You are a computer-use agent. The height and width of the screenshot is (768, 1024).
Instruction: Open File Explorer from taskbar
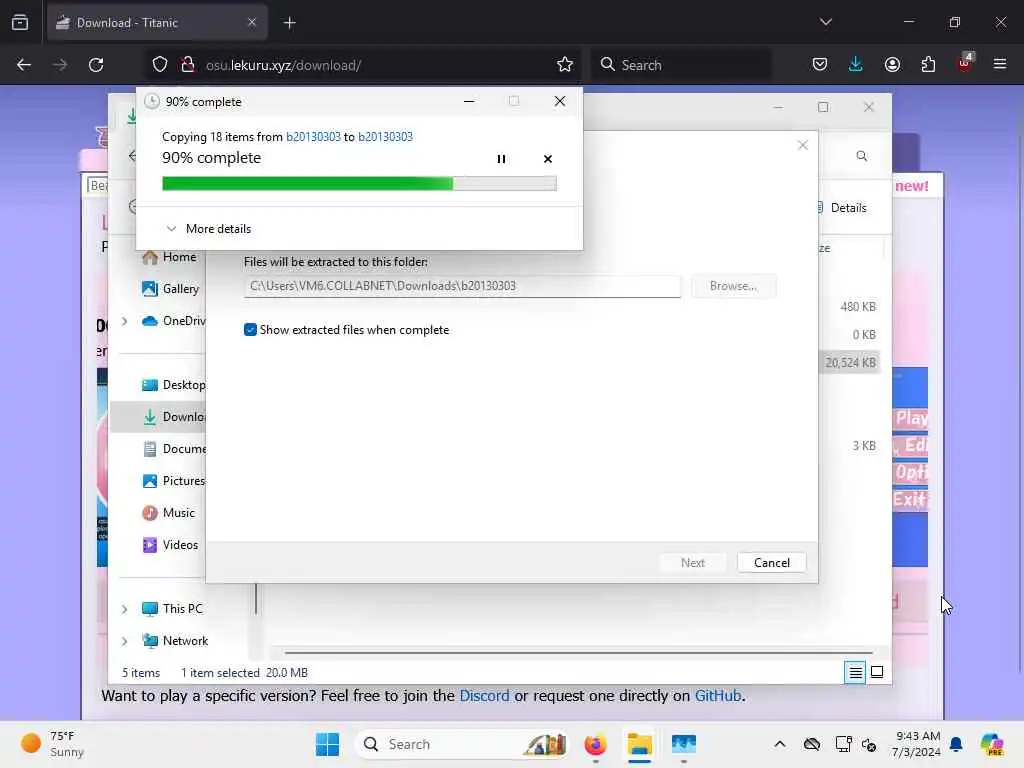pos(639,744)
